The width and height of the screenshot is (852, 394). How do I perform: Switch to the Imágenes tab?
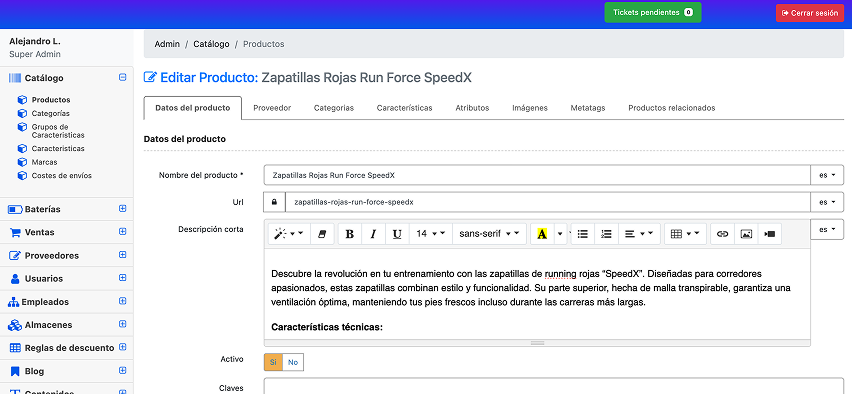(x=530, y=108)
